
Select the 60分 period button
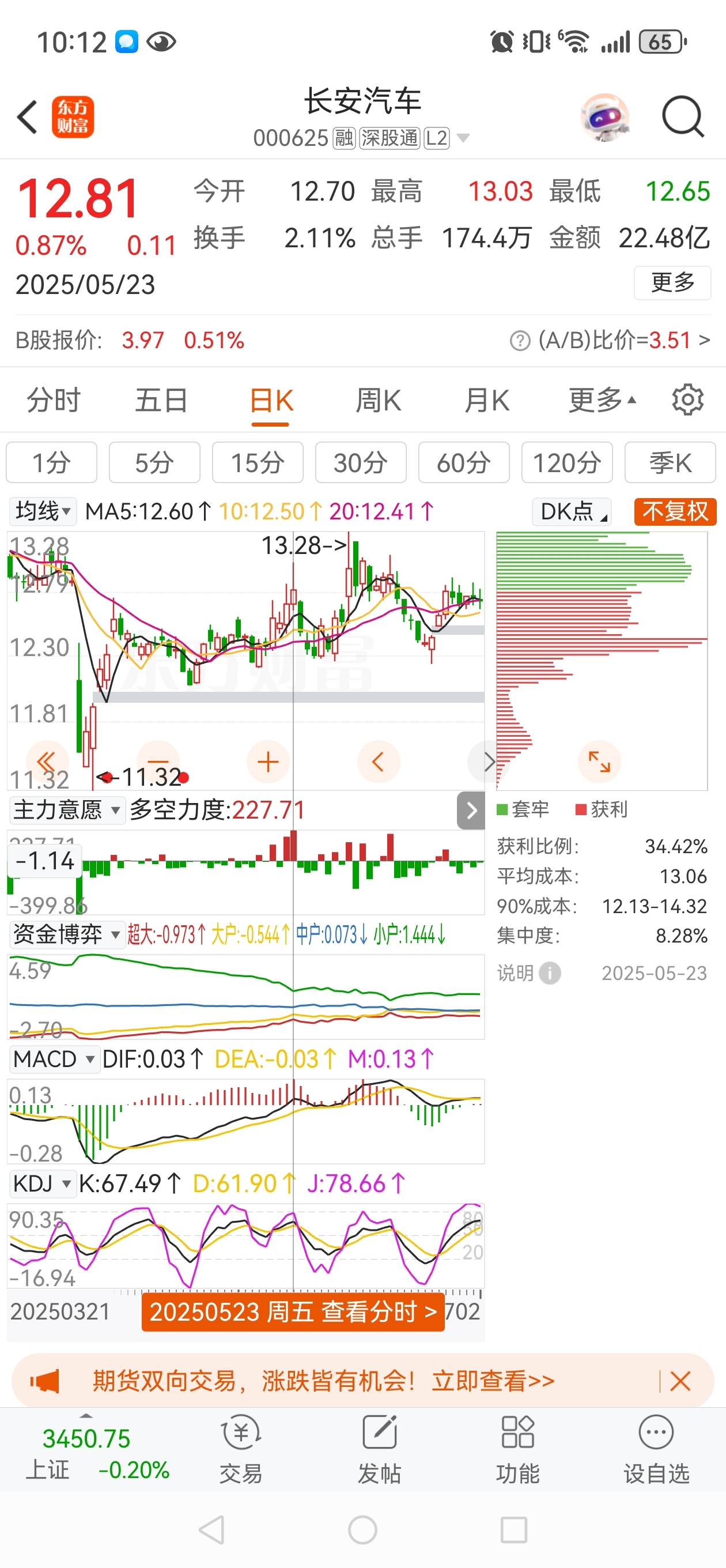(x=464, y=462)
